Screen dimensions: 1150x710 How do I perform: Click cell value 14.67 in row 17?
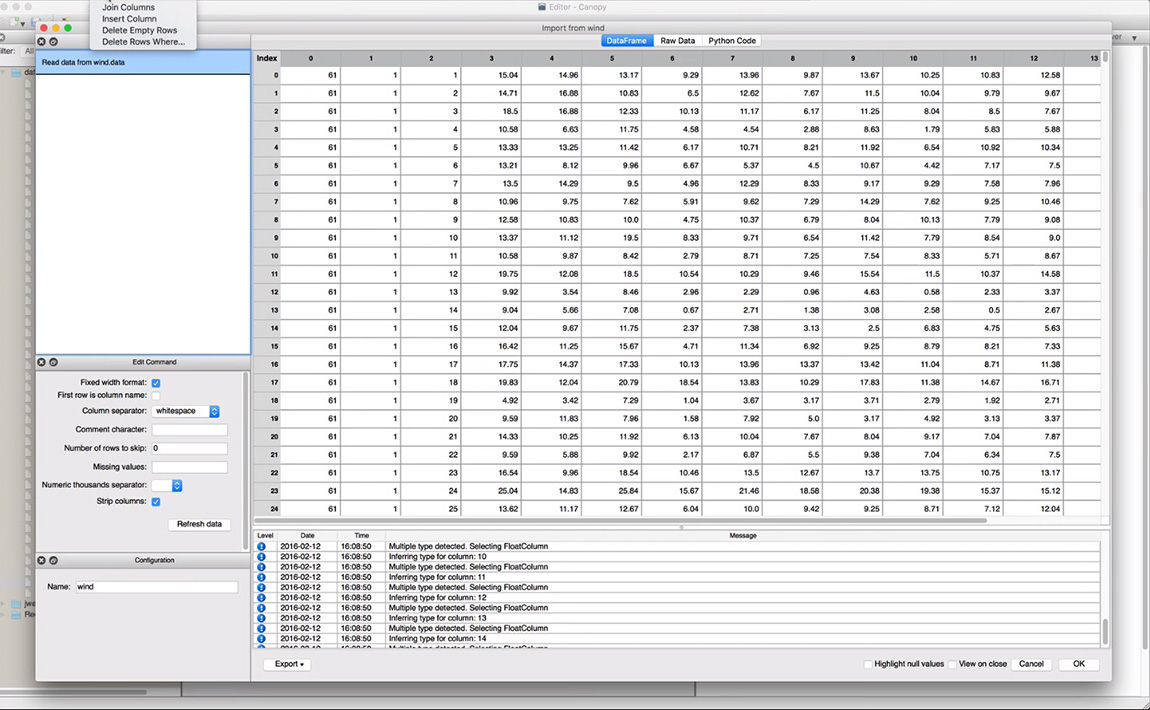click(x=973, y=382)
